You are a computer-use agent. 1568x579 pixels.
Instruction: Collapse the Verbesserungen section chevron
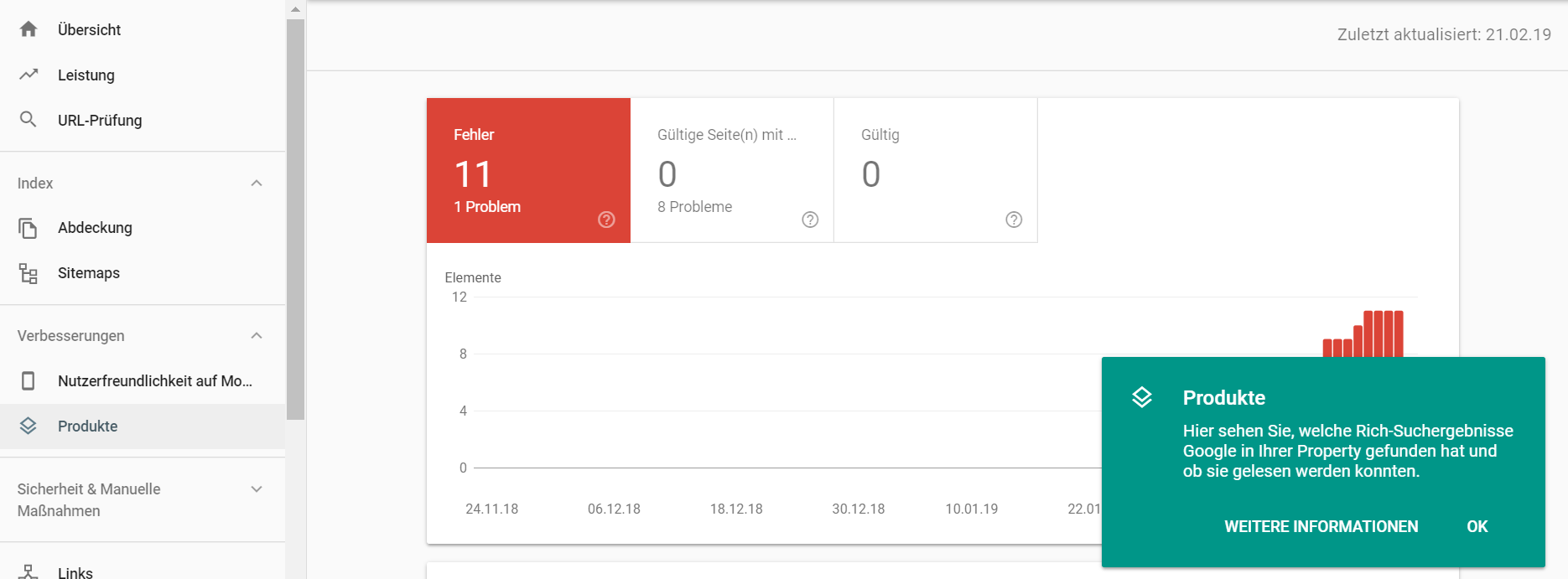257,336
